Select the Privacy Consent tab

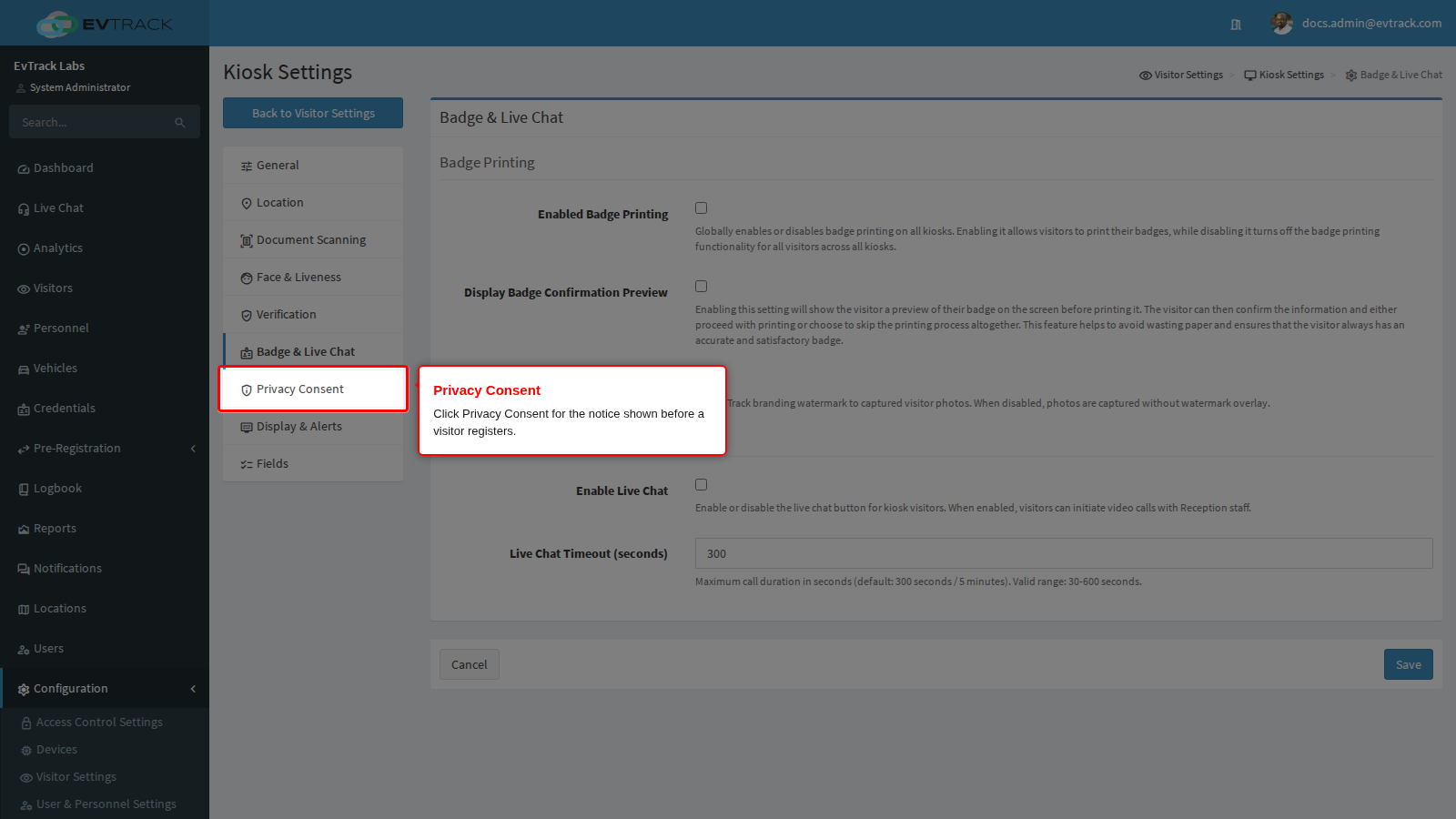[x=313, y=389]
